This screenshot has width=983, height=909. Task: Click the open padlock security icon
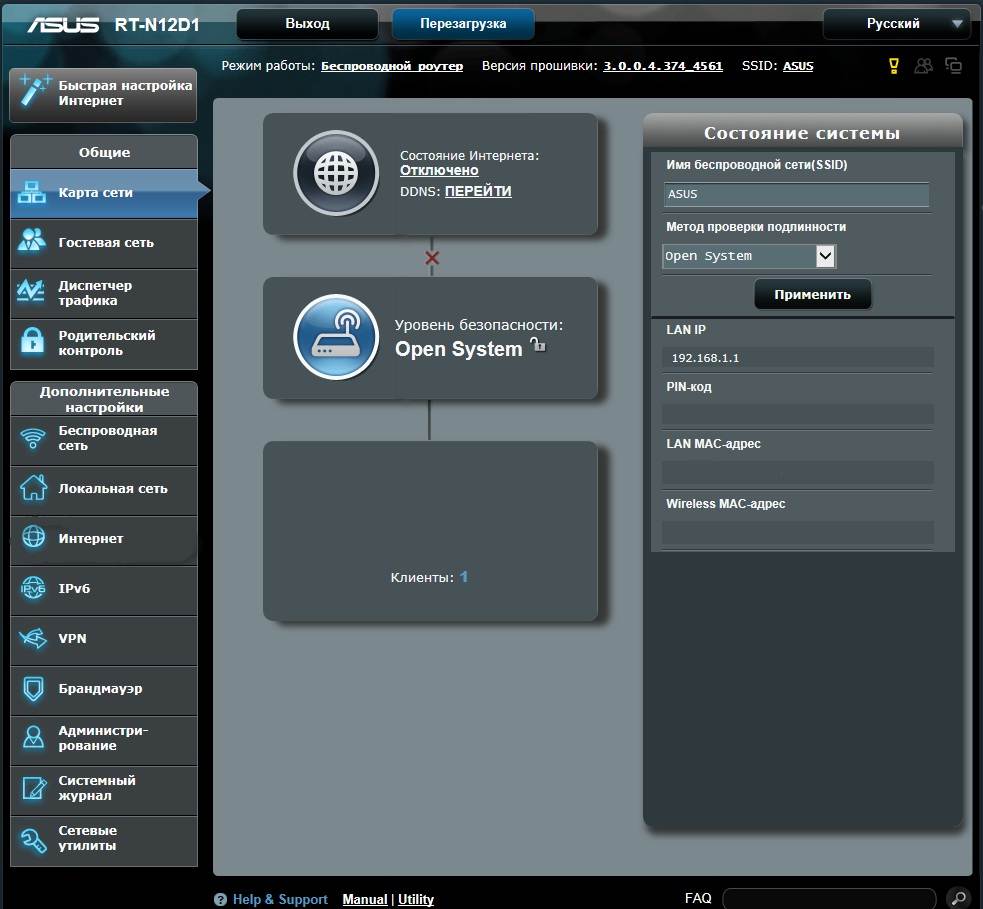[538, 346]
